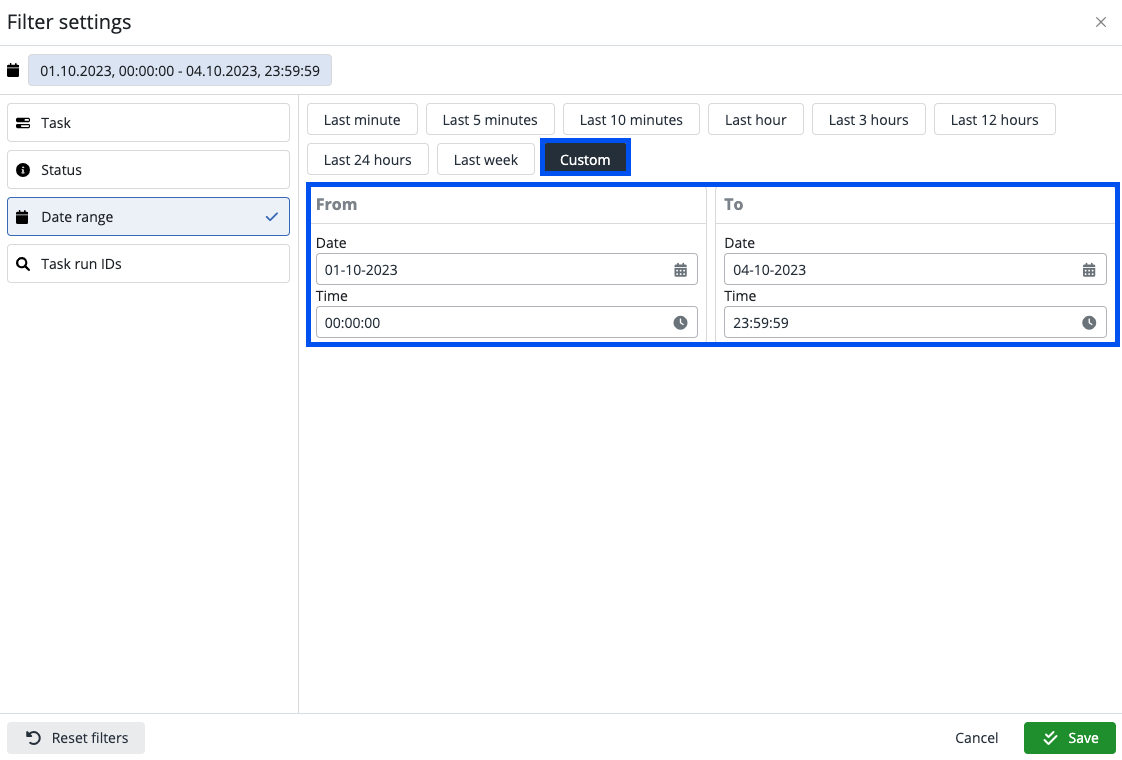The width and height of the screenshot is (1122, 760).
Task: Close the Filter settings dialog
Action: click(1101, 22)
